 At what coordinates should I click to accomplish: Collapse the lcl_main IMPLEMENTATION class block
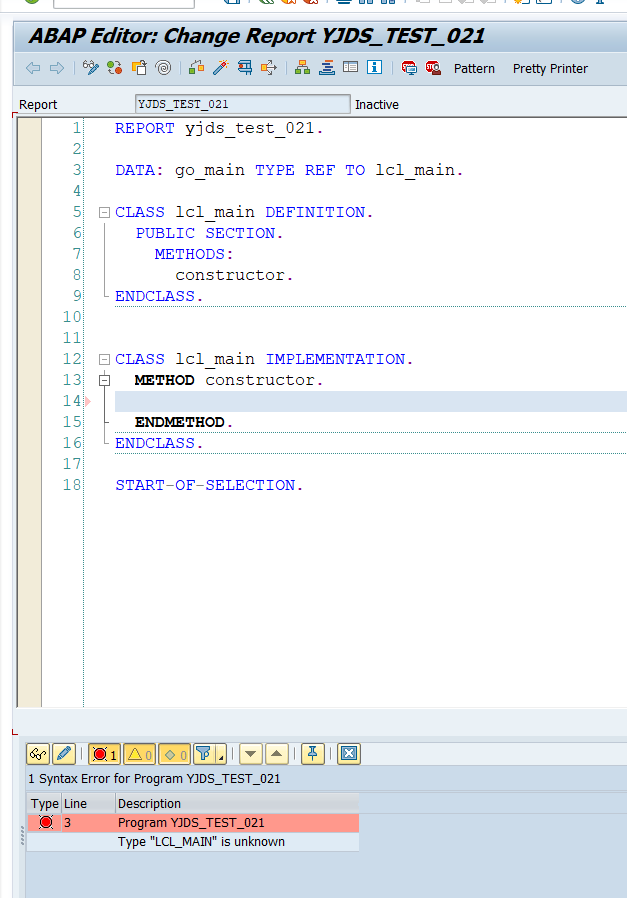click(x=104, y=359)
